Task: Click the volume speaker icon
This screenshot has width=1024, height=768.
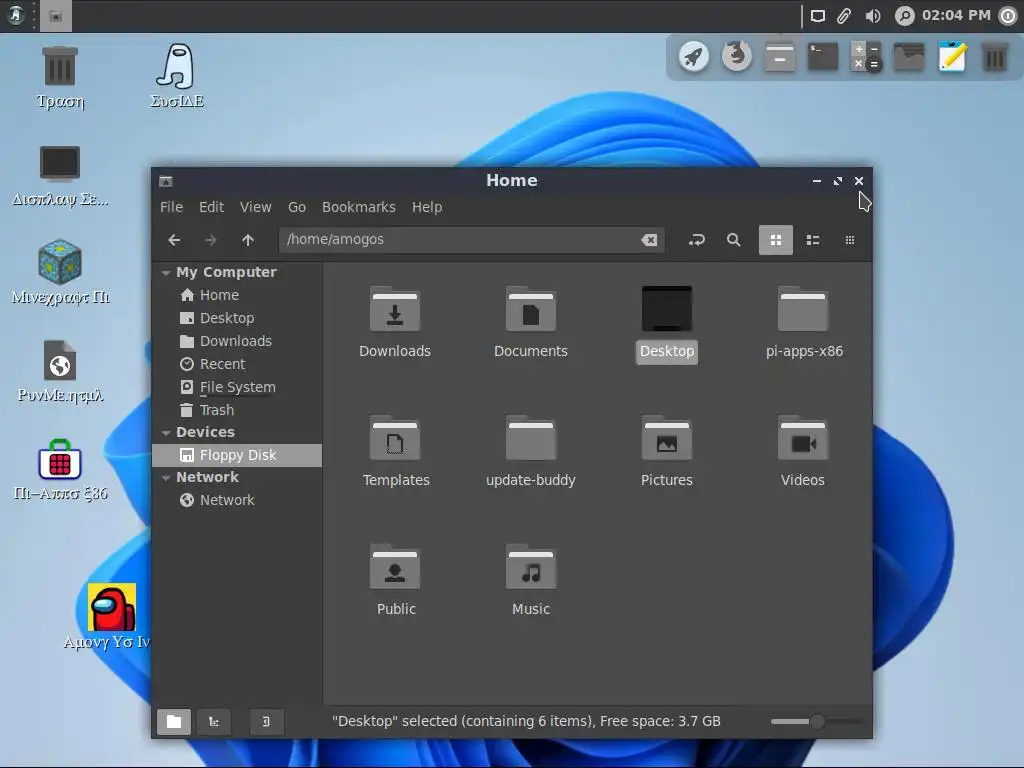Action: coord(872,16)
